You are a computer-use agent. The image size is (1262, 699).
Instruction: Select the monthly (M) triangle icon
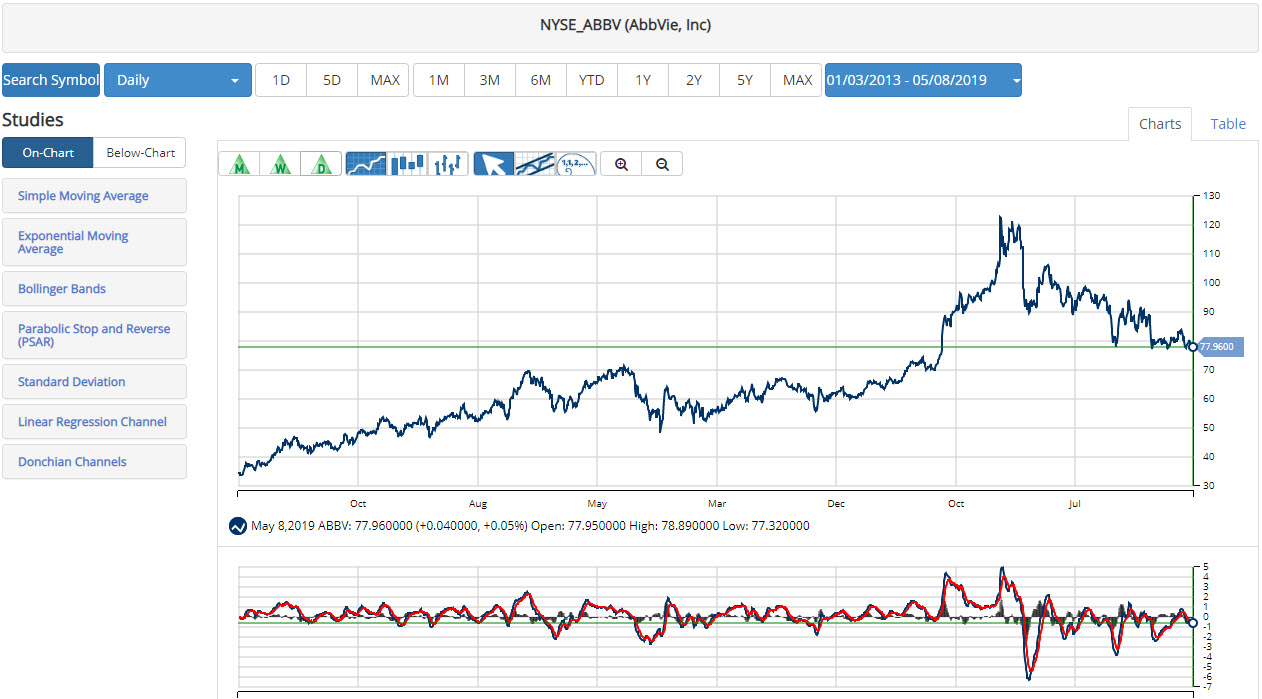[x=239, y=164]
